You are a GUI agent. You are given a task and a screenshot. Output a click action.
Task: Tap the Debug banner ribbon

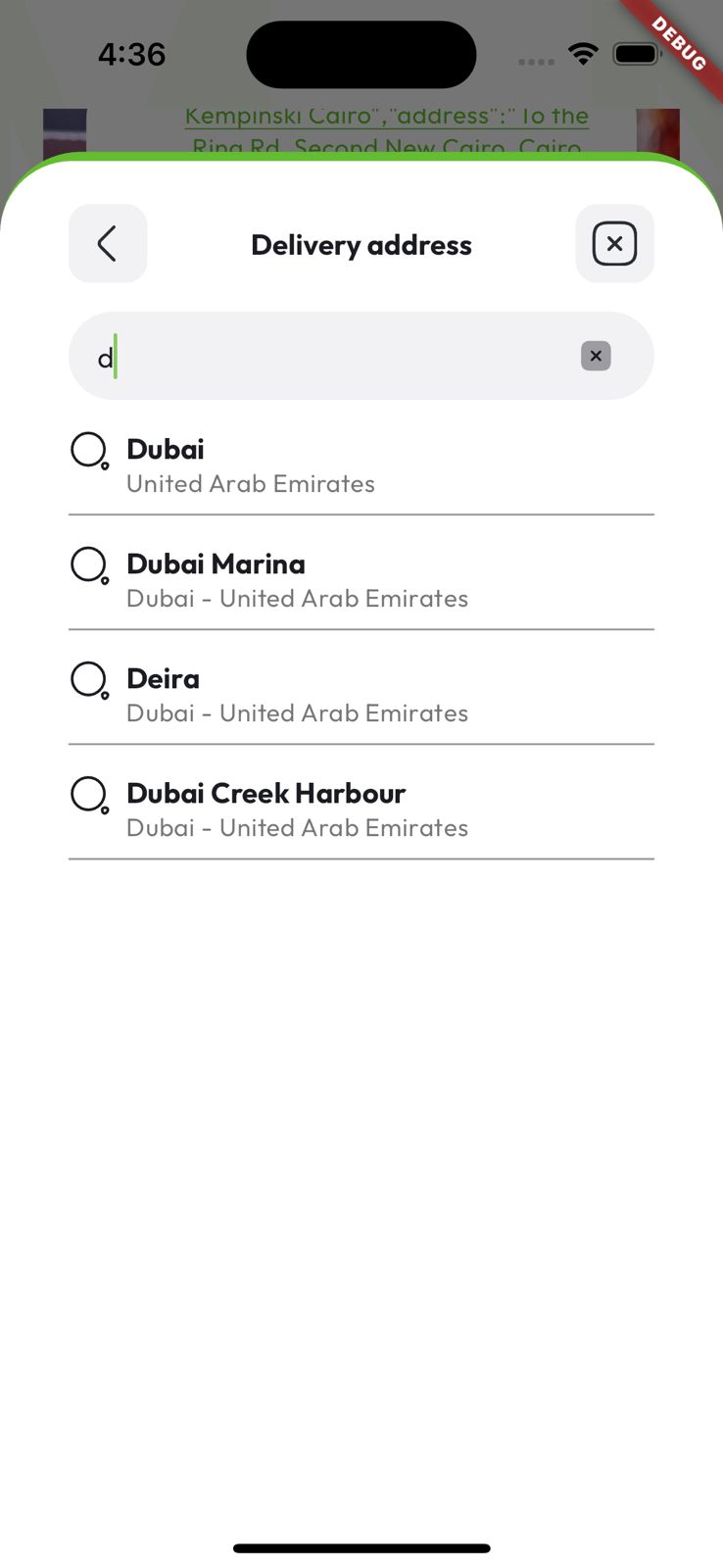(x=677, y=44)
